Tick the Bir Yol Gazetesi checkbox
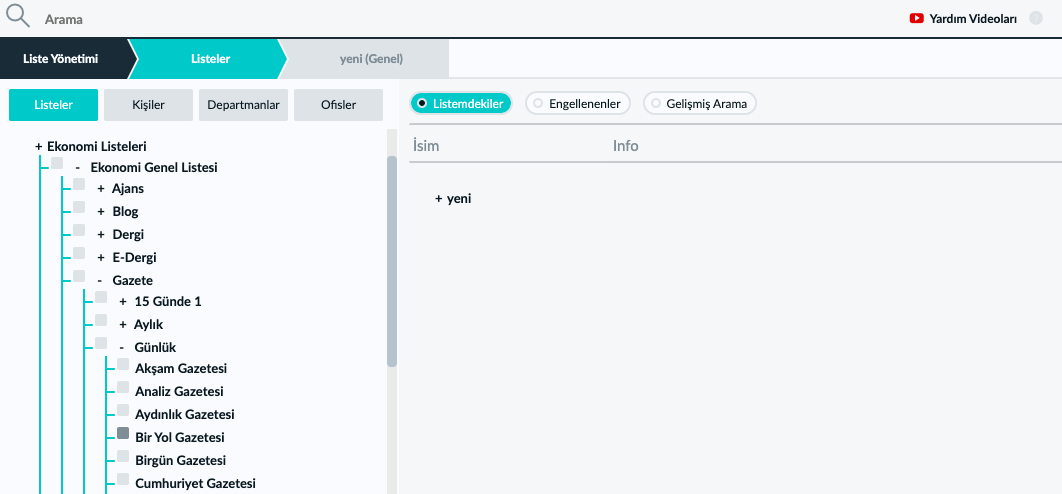Viewport: 1062px width, 494px height. click(x=123, y=433)
